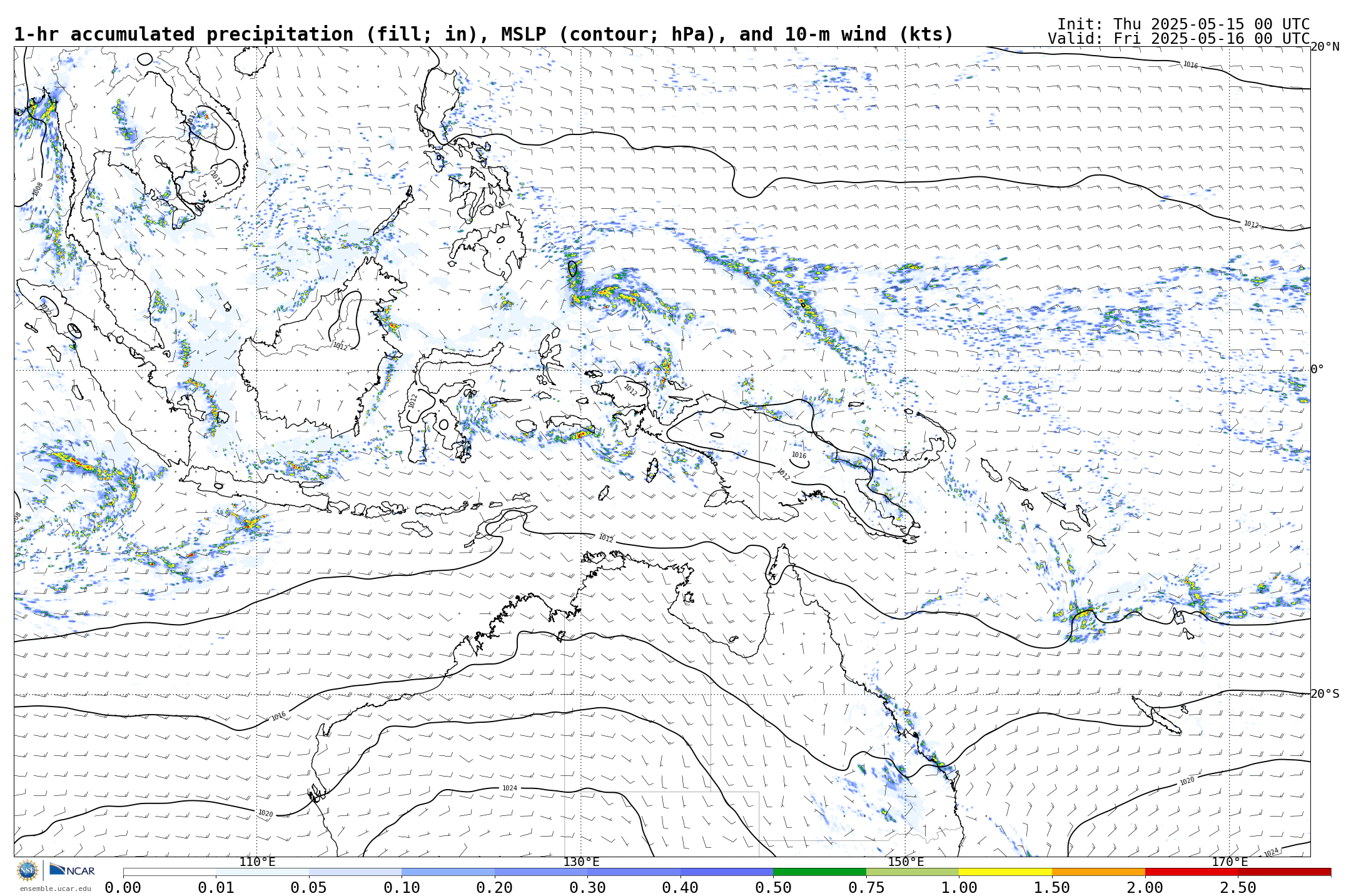Pick the light blue segment from 0.10 to 0.20
Viewport: 1351px width, 896px height.
(448, 872)
